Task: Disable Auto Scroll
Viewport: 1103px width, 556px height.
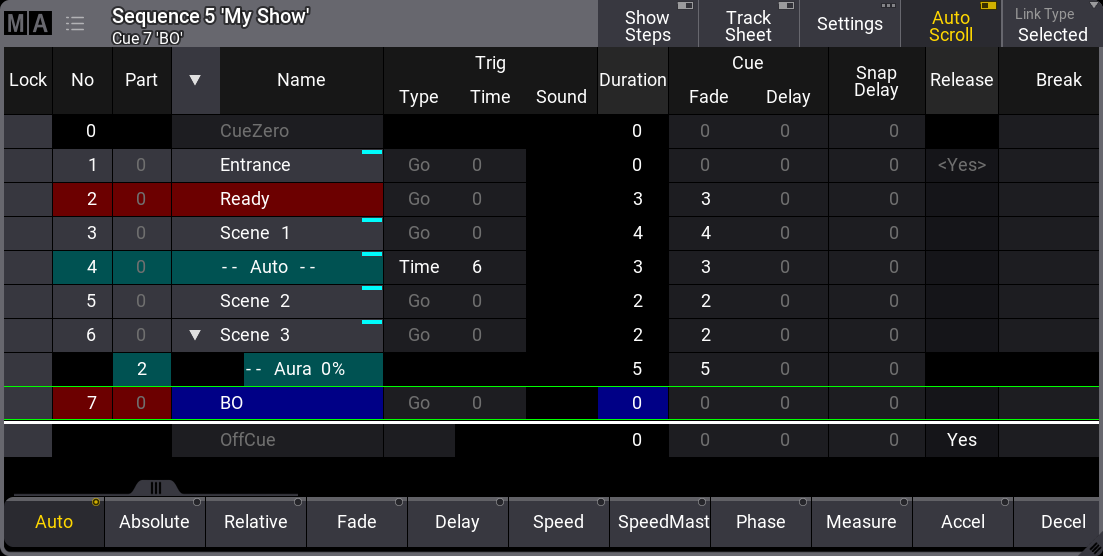Action: pyautogui.click(x=950, y=25)
